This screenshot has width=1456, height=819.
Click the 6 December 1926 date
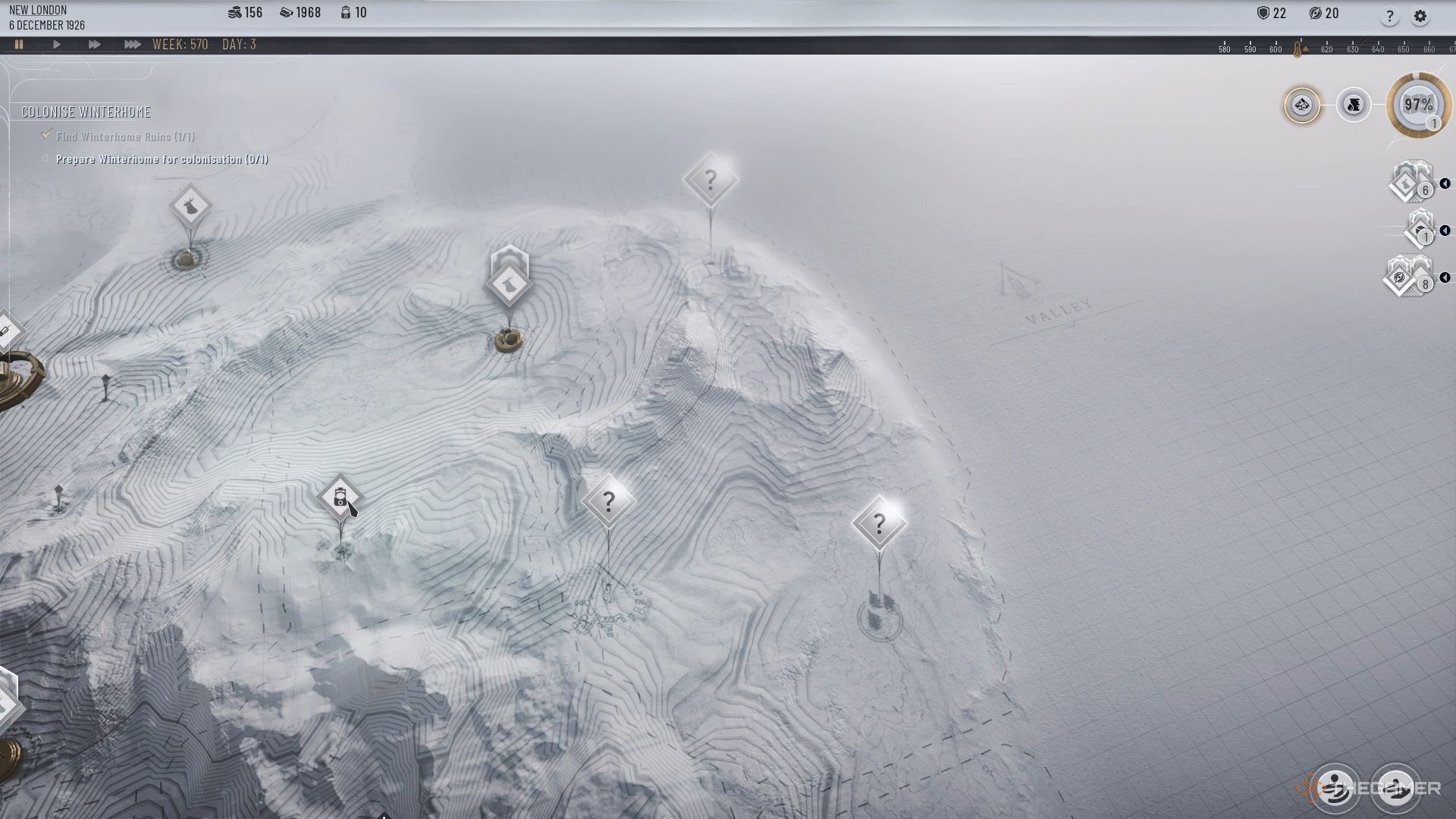click(47, 25)
